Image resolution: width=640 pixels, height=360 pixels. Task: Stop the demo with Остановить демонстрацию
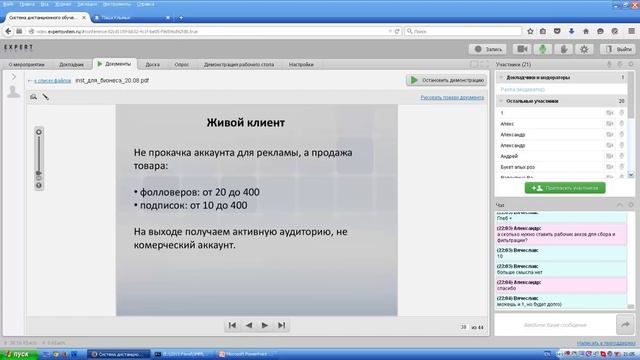446,80
